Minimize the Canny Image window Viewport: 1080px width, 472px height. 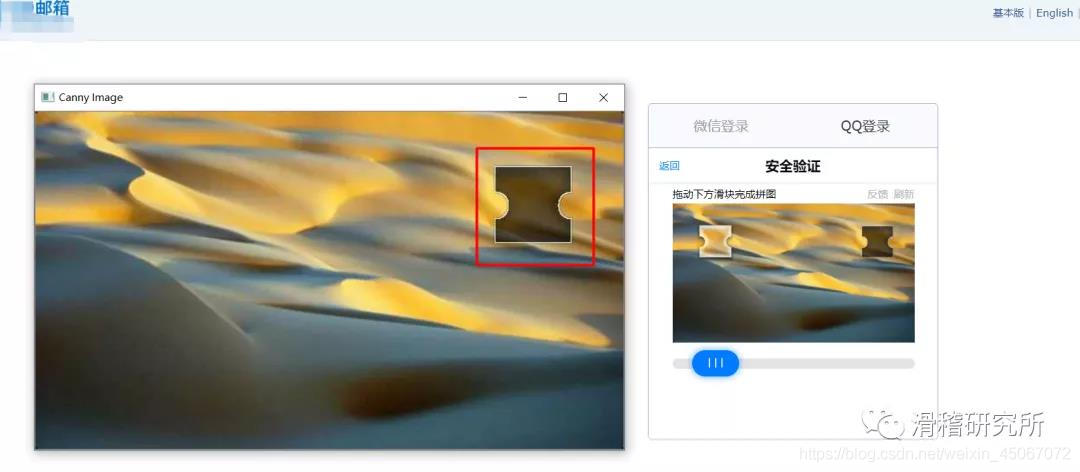coord(522,98)
